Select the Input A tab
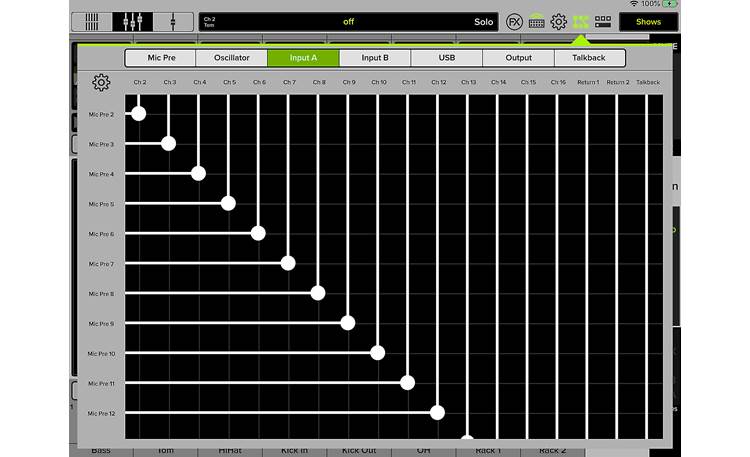 303,58
